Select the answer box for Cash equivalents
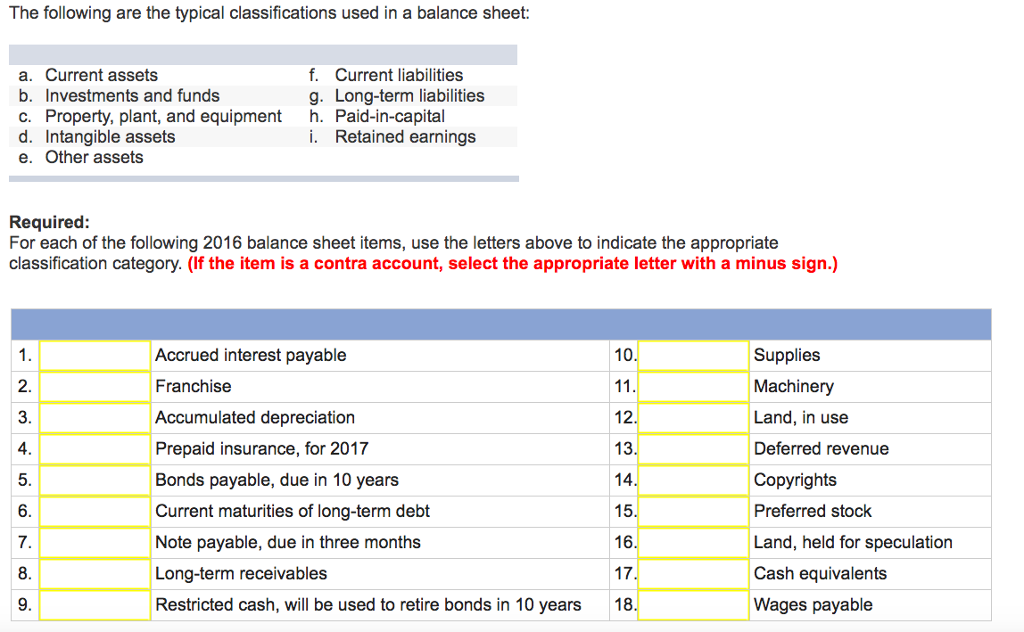 point(694,573)
